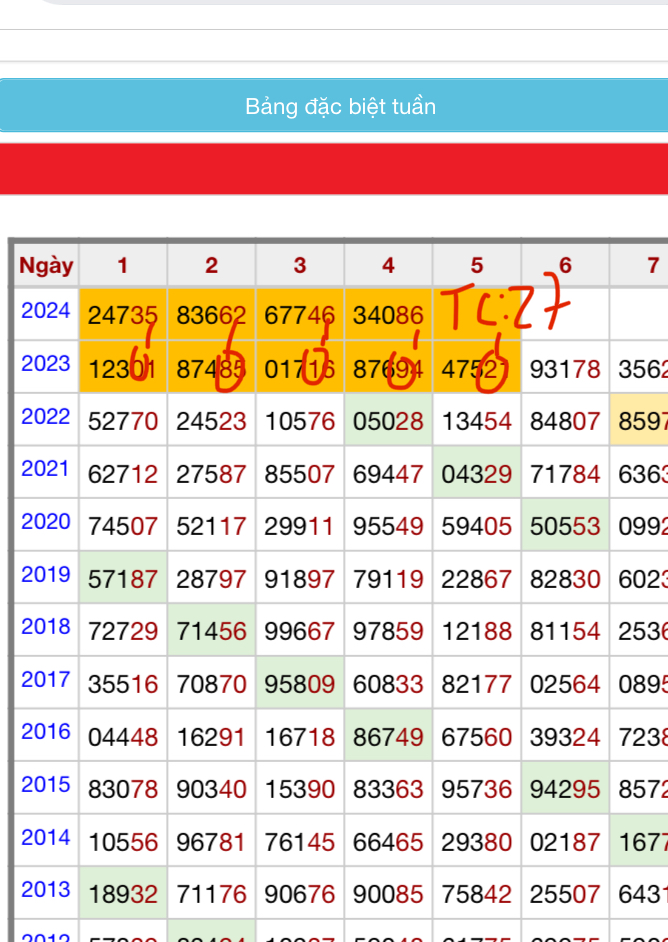This screenshot has width=668, height=942.
Task: Click the green cell showing 86749
Action: coord(388,738)
